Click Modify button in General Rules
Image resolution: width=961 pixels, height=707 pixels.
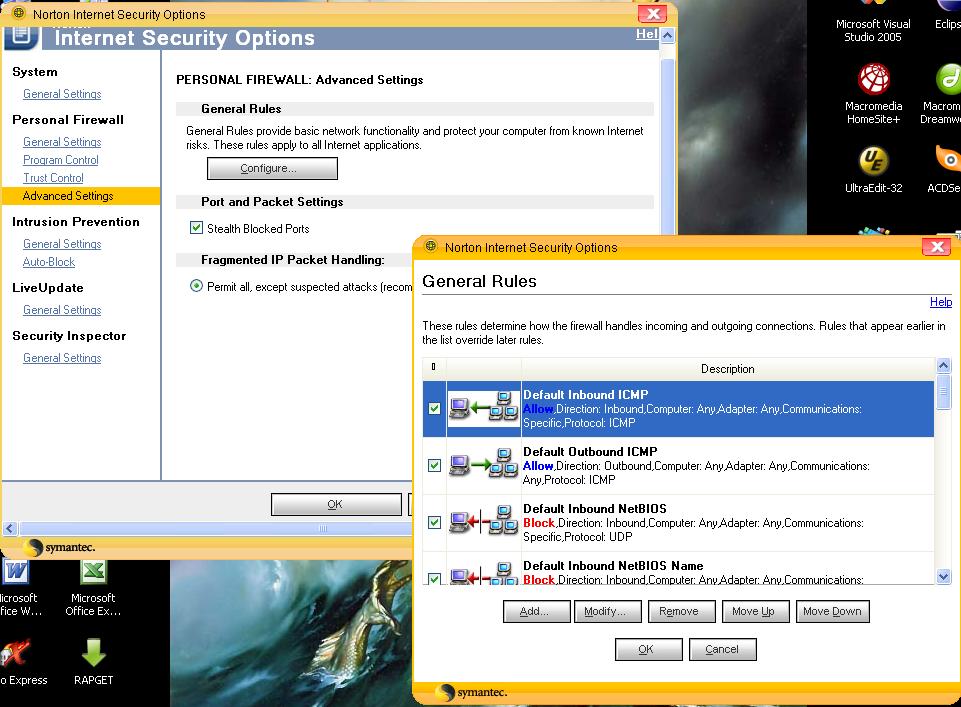[607, 611]
